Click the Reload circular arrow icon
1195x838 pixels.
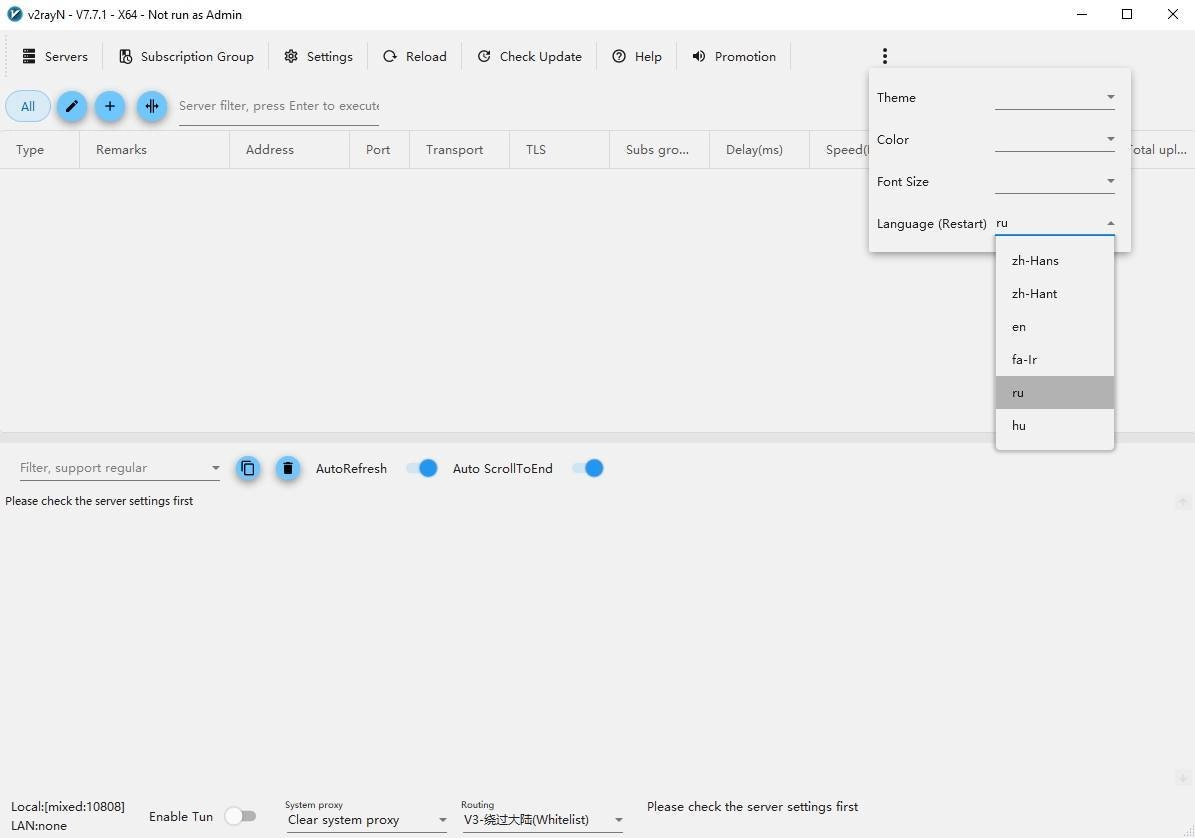389,56
